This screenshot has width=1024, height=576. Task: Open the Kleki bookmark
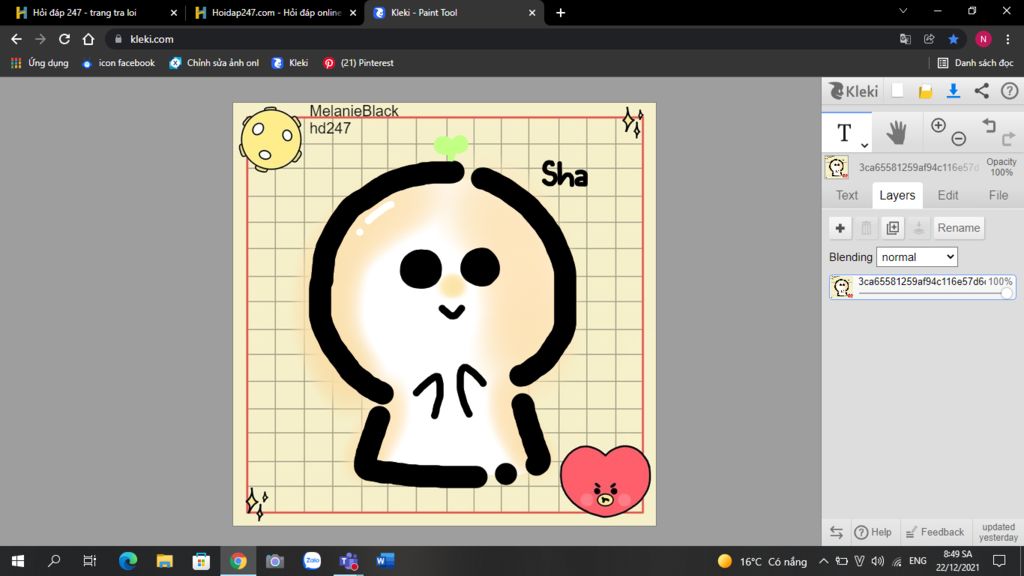click(290, 63)
